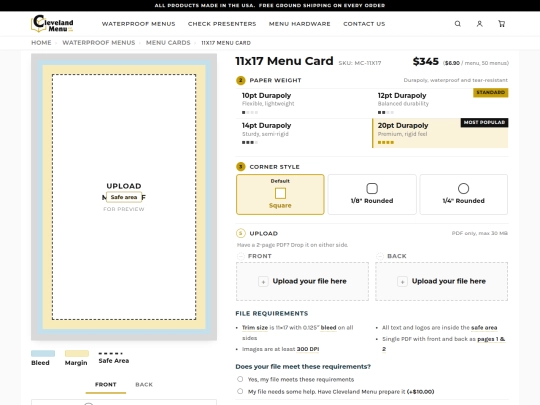
Task: View the shopping cart icon
Action: pyautogui.click(x=501, y=24)
